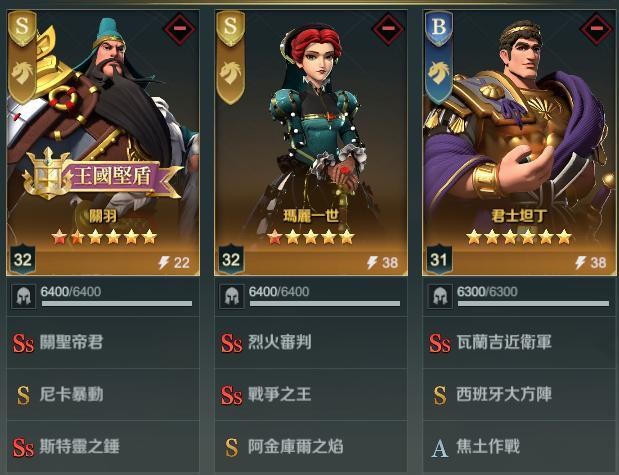
Task: Click the helmet troop icon under 君士坦丁
Action: click(x=440, y=296)
